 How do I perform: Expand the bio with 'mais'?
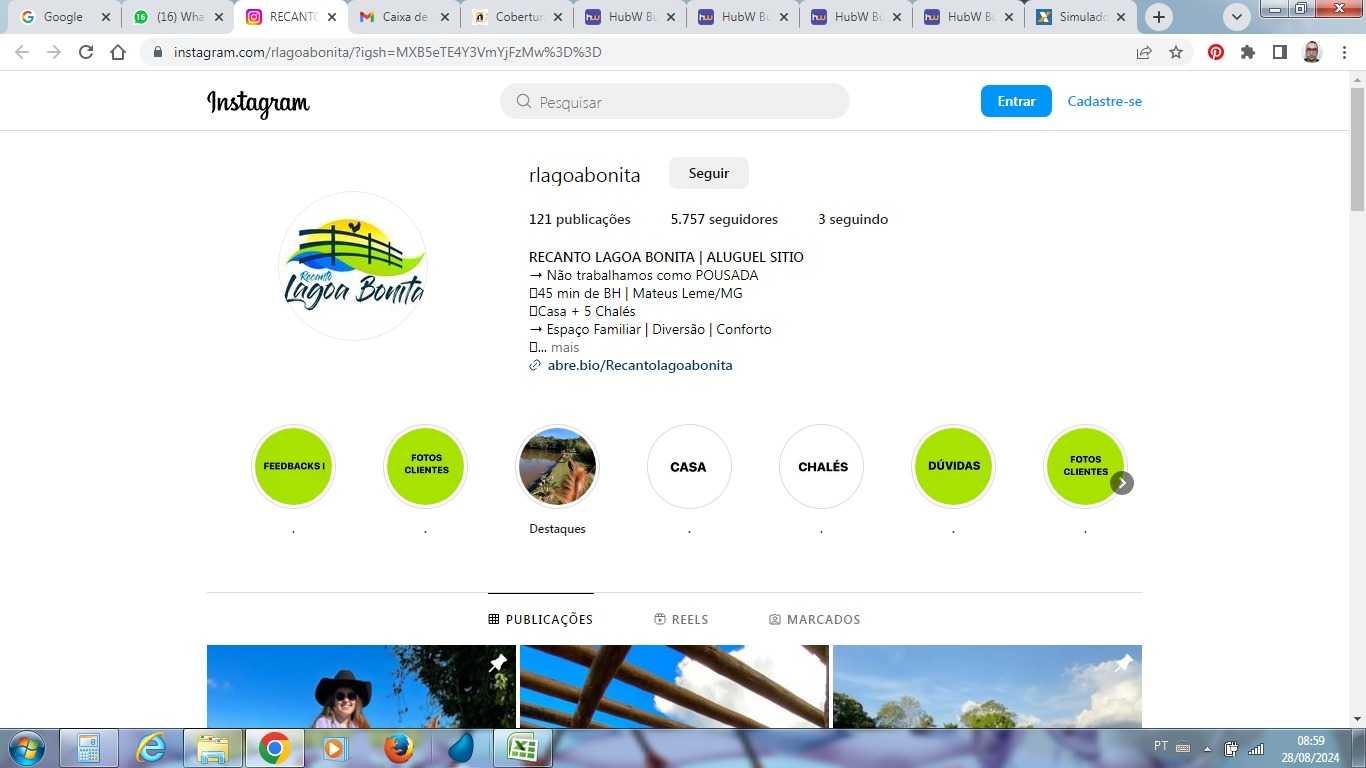point(565,347)
